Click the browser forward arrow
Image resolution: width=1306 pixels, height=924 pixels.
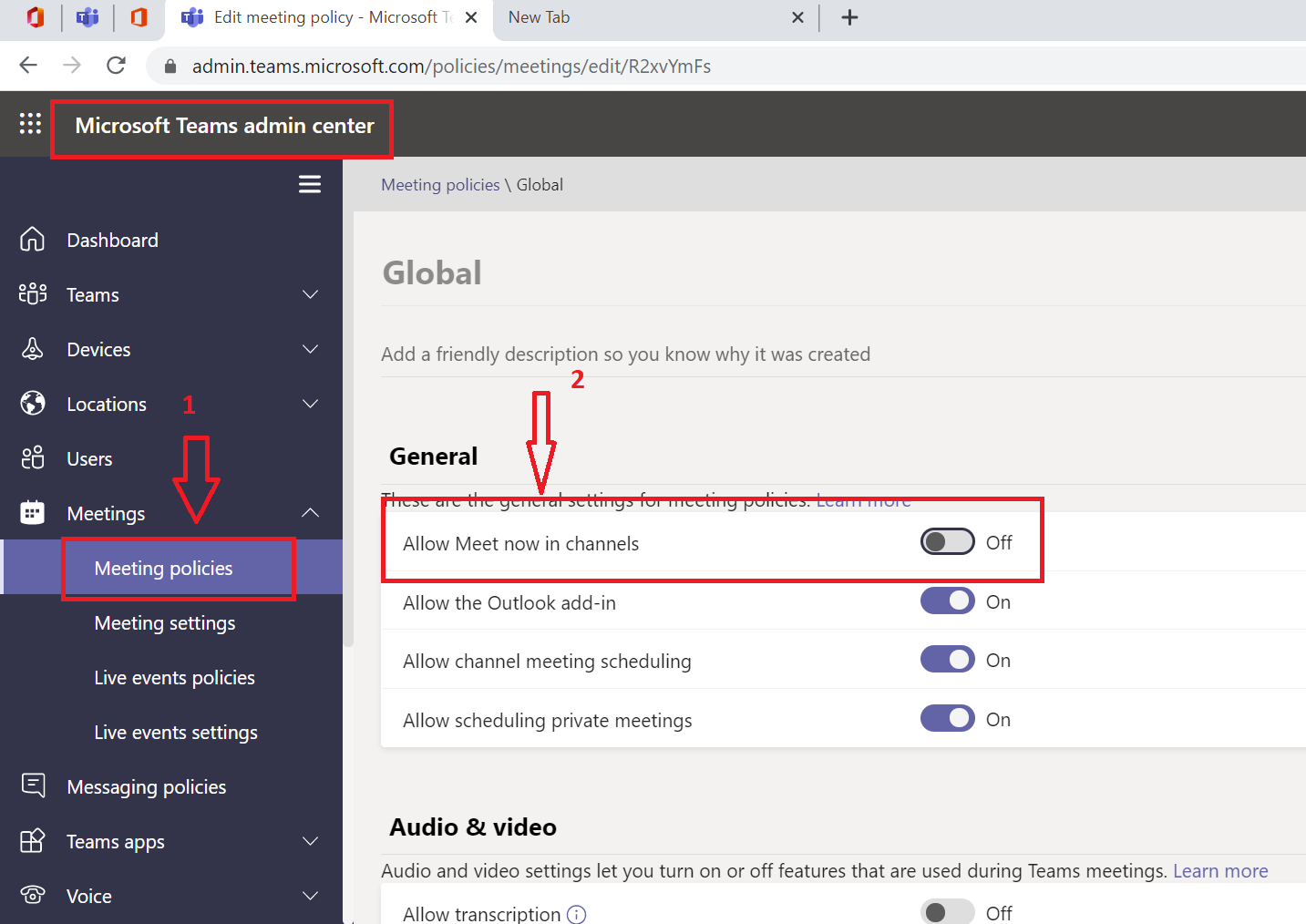(72, 65)
